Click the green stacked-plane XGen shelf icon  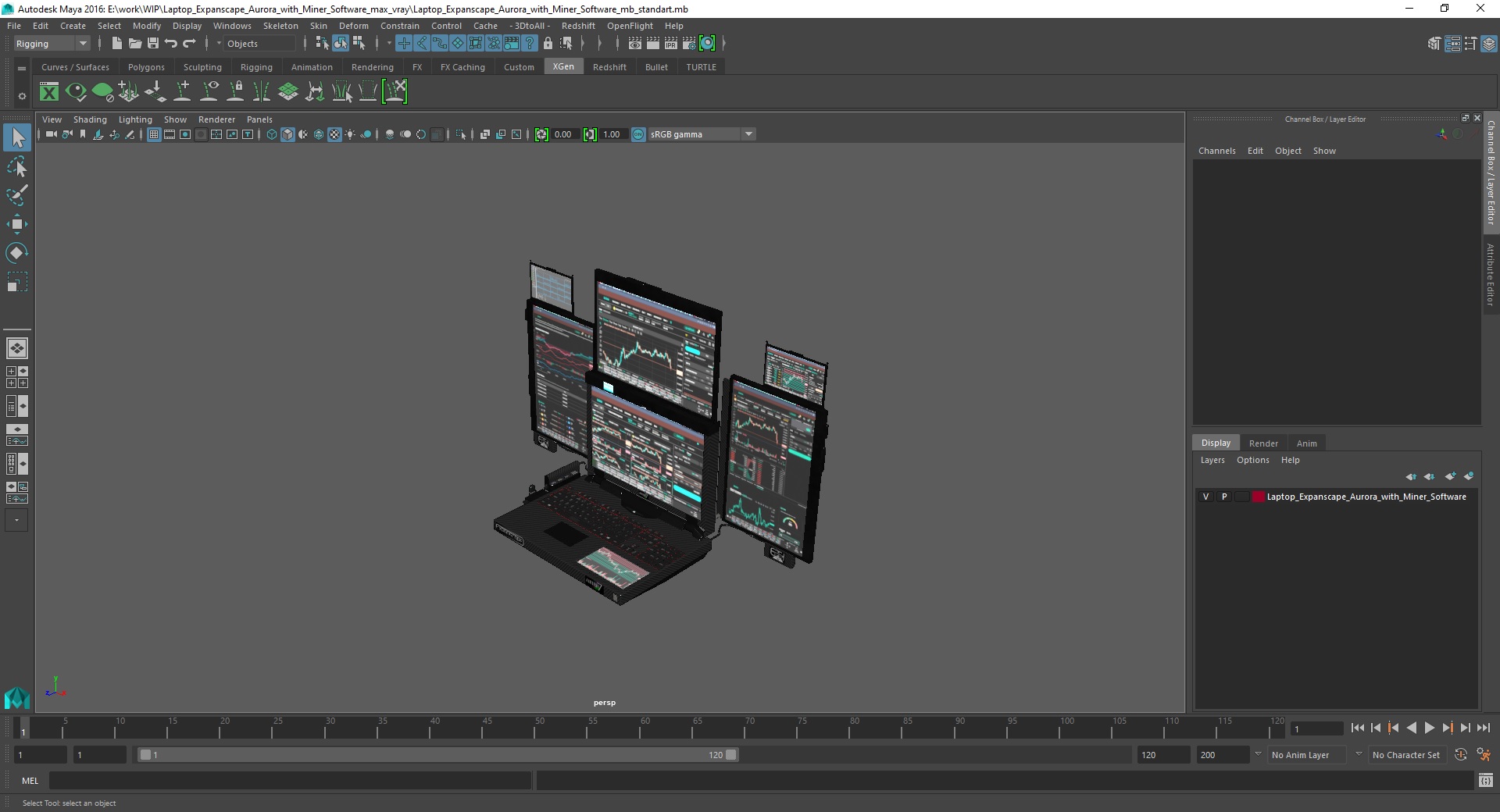[x=288, y=92]
